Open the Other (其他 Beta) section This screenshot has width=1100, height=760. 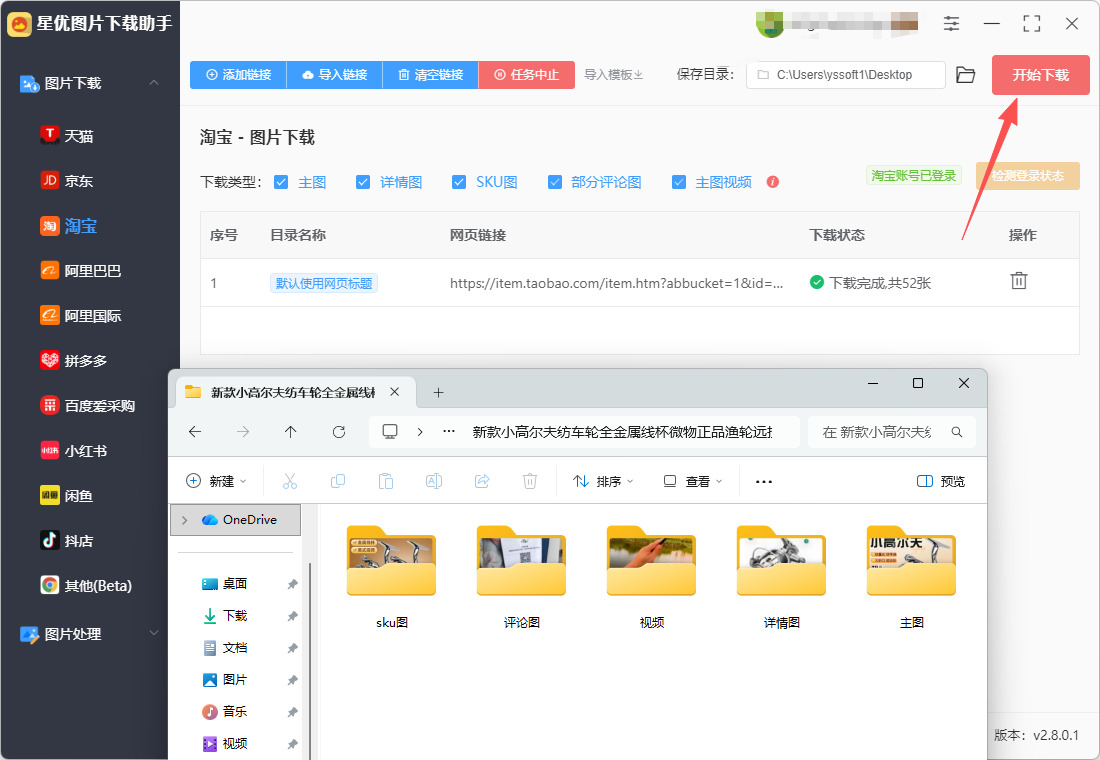tap(86, 585)
